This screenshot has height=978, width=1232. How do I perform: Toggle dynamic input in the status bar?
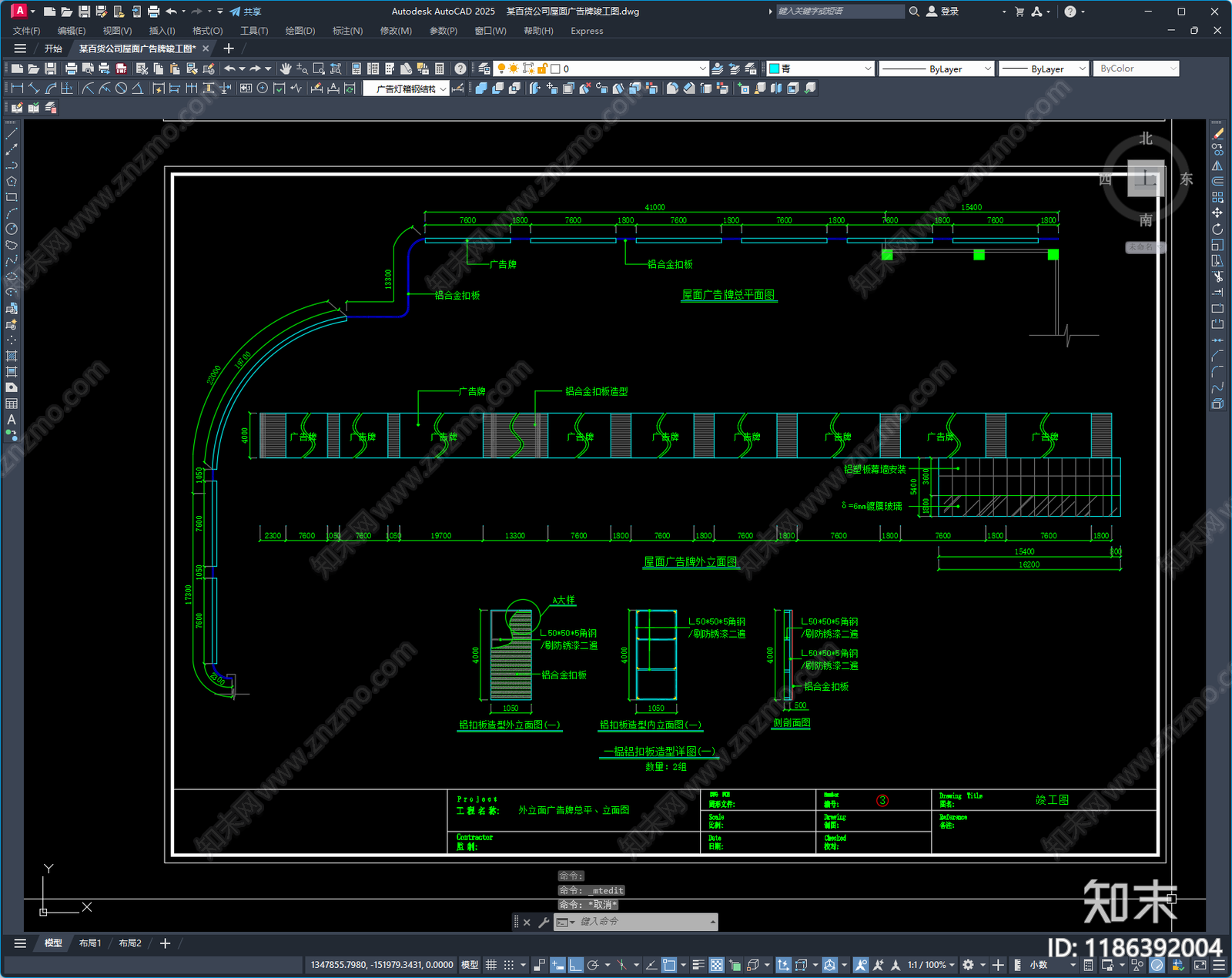click(557, 965)
